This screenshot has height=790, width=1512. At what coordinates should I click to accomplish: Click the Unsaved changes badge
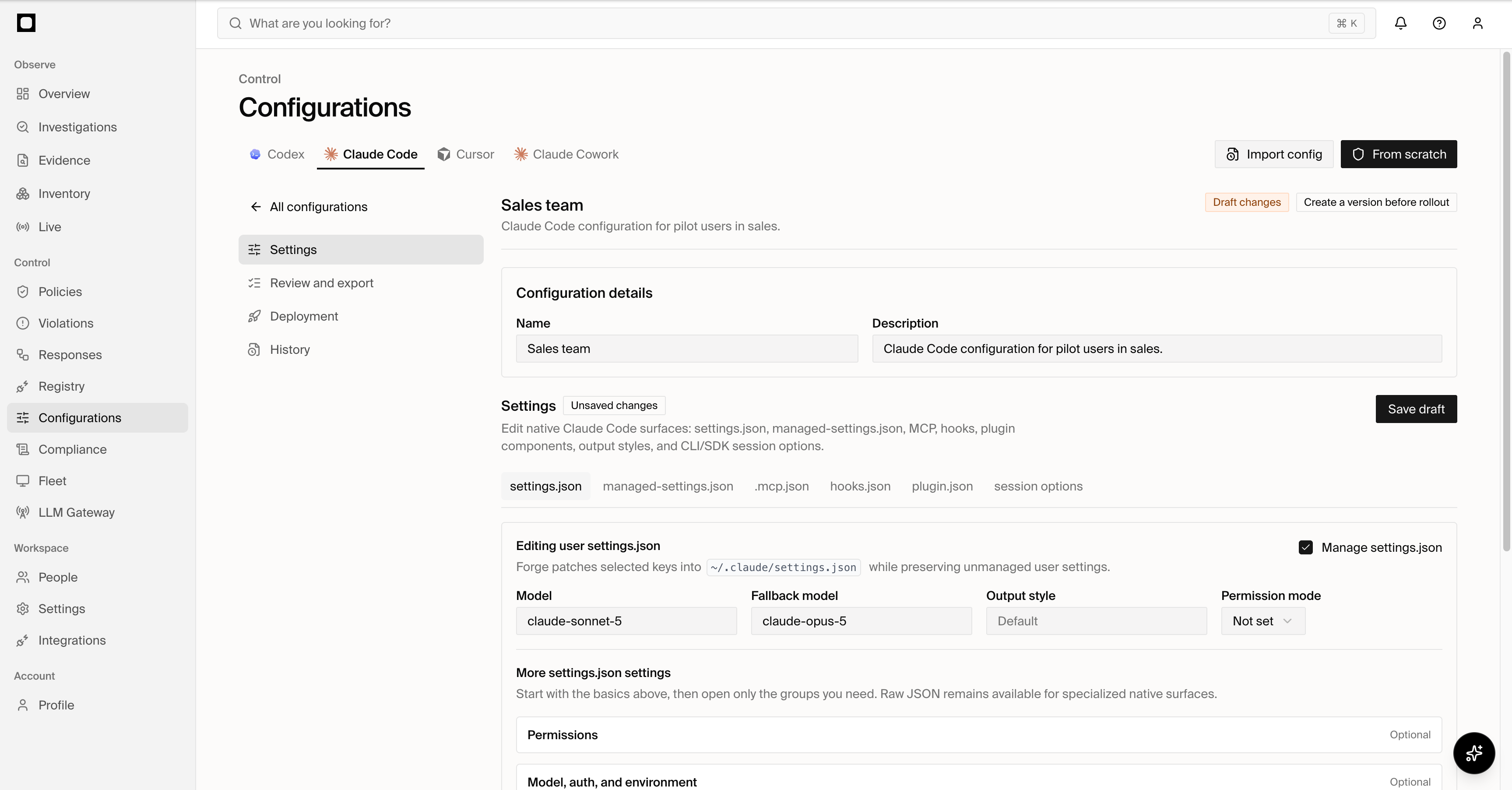(x=614, y=405)
